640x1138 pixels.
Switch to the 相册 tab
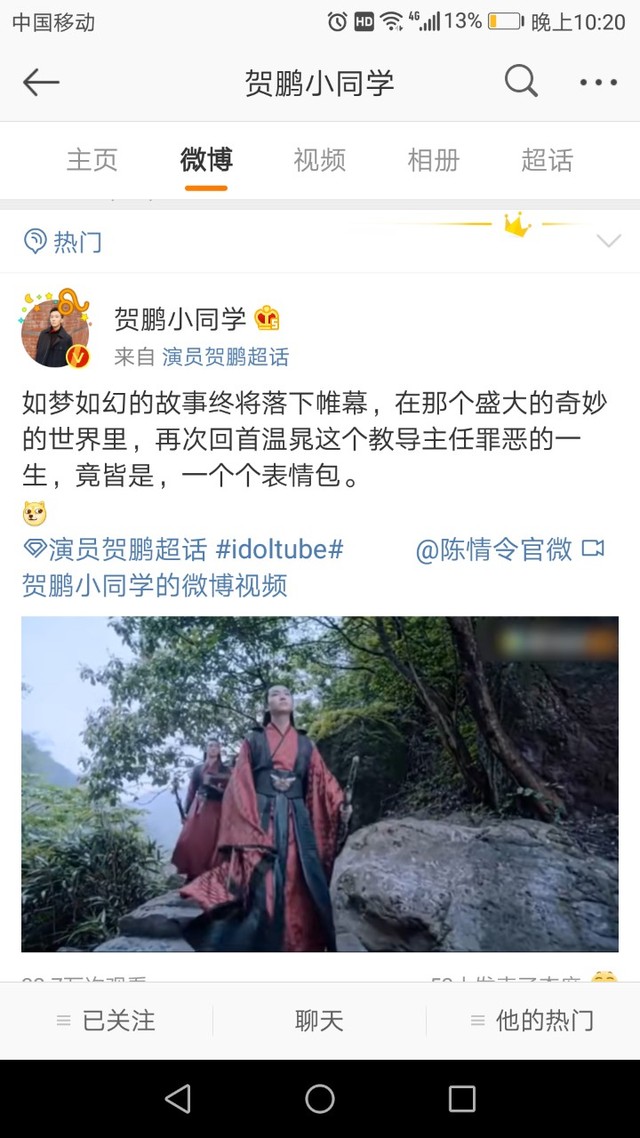click(433, 160)
